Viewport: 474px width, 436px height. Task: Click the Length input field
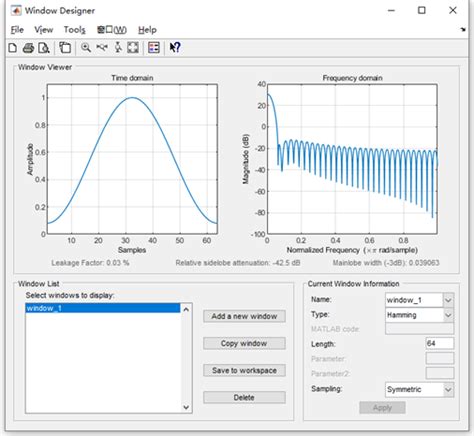coord(440,343)
